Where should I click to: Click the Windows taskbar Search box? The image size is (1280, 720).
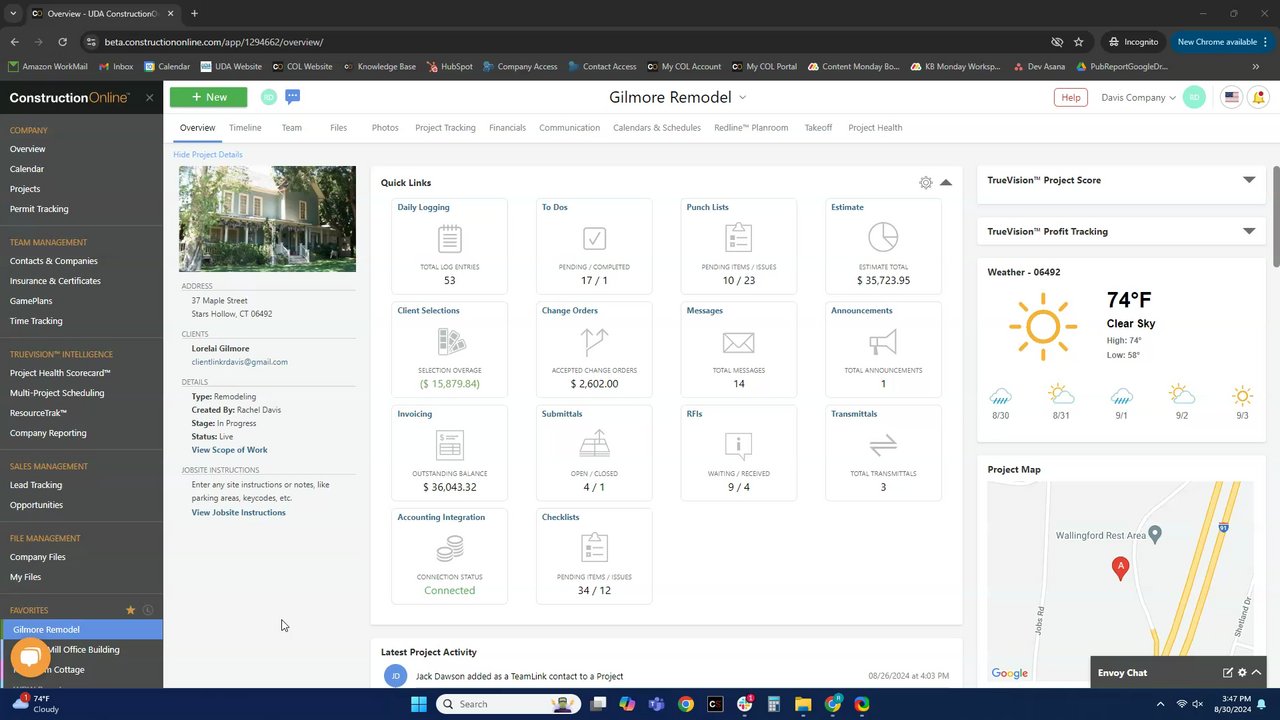[x=507, y=704]
